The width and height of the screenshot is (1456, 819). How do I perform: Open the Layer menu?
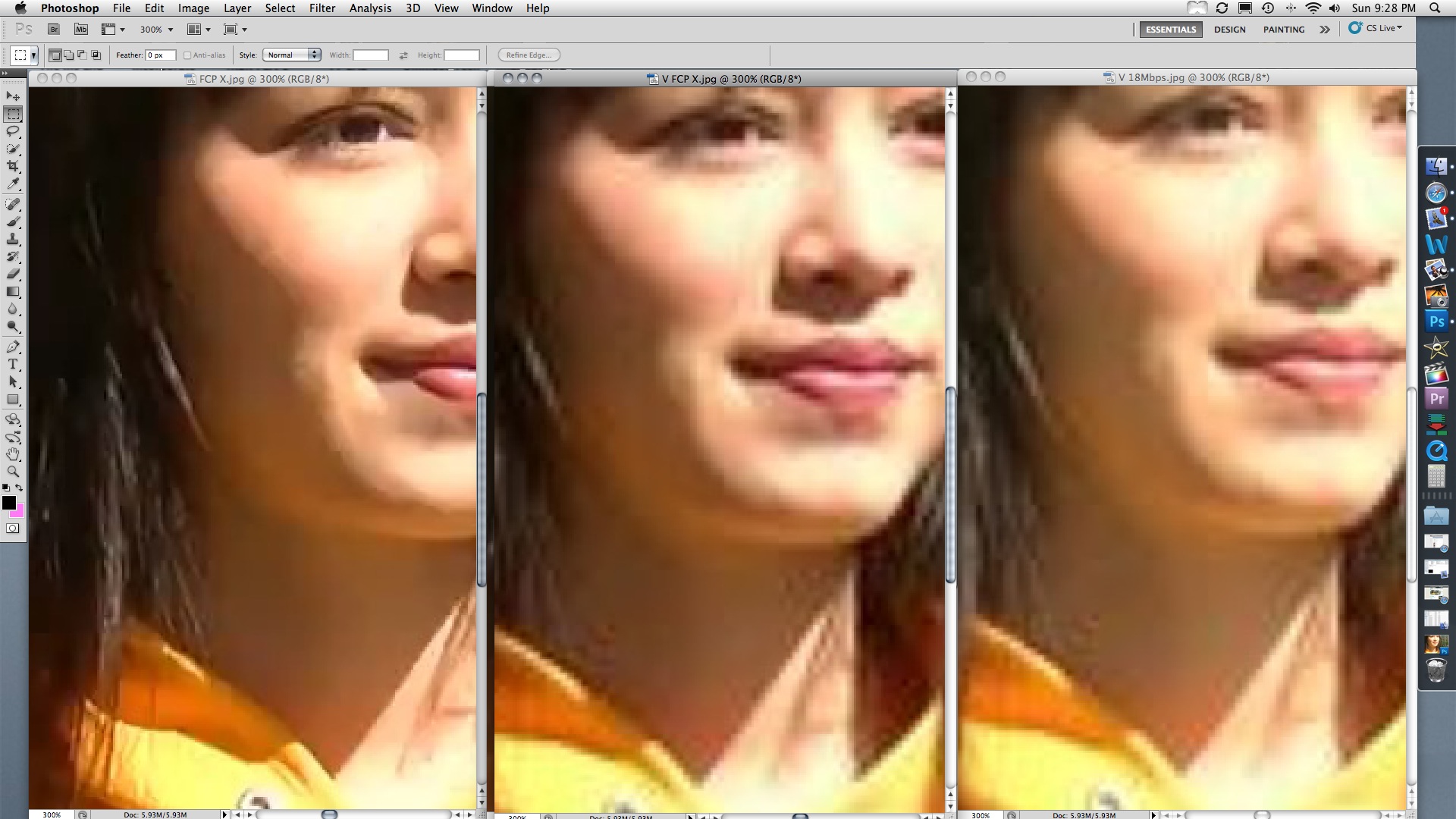coord(237,8)
